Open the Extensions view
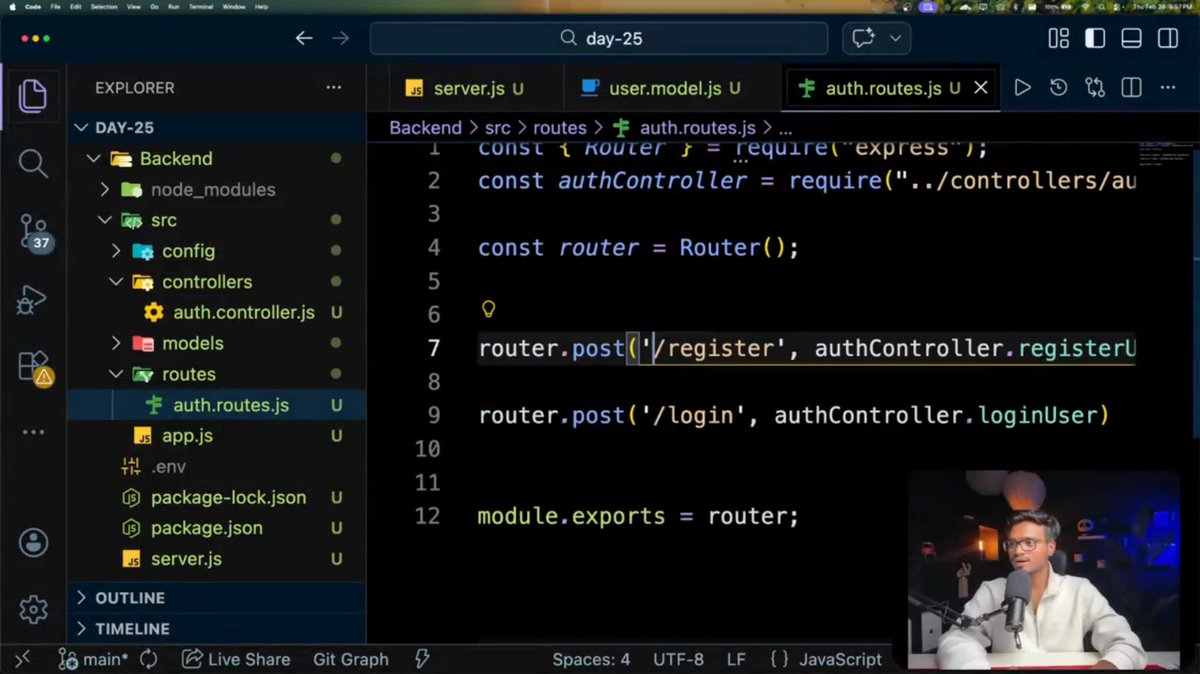This screenshot has width=1200, height=674. pyautogui.click(x=33, y=367)
